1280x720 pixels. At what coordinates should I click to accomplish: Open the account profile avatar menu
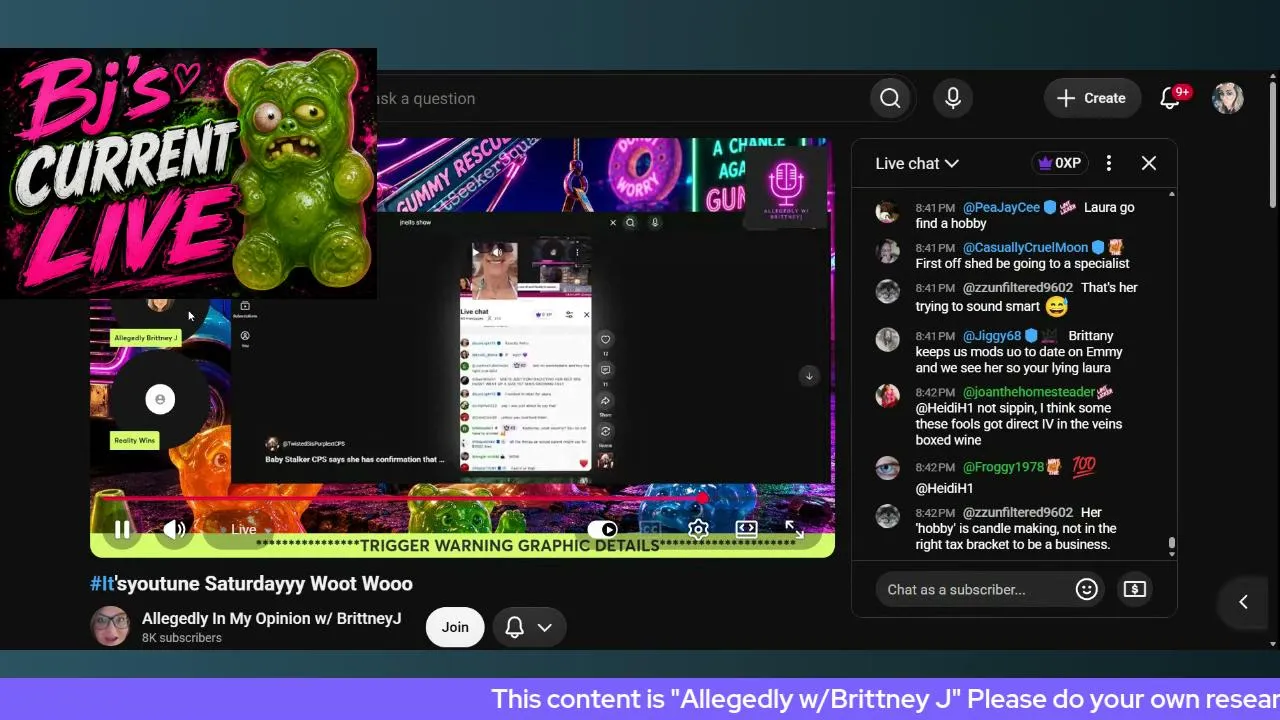coord(1228,98)
